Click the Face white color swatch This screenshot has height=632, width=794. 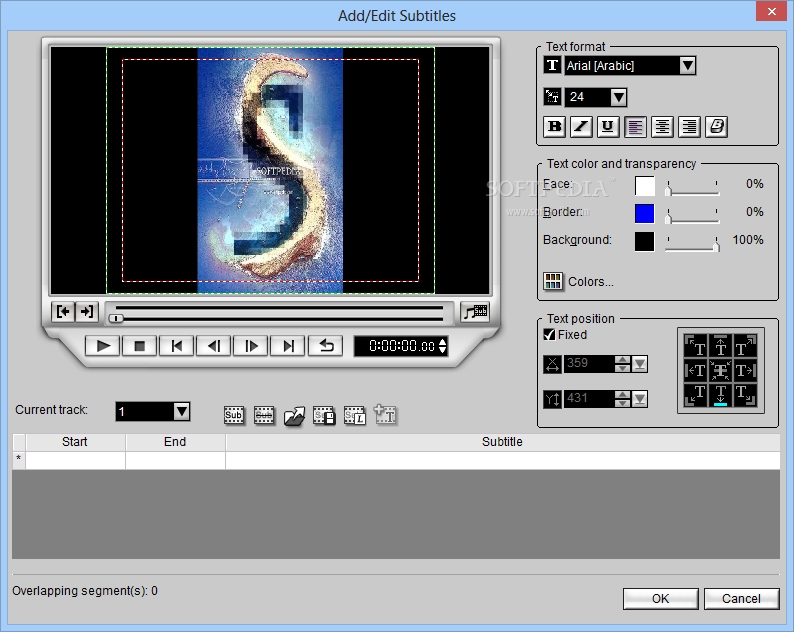pos(644,186)
